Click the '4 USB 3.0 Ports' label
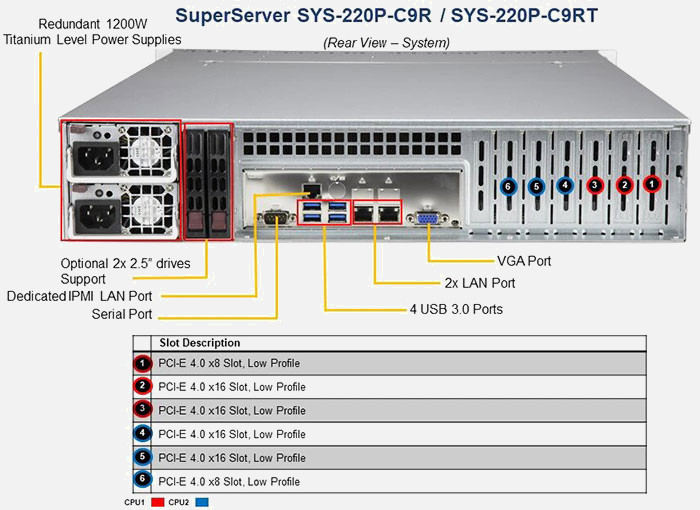The height and width of the screenshot is (510, 700). click(456, 309)
